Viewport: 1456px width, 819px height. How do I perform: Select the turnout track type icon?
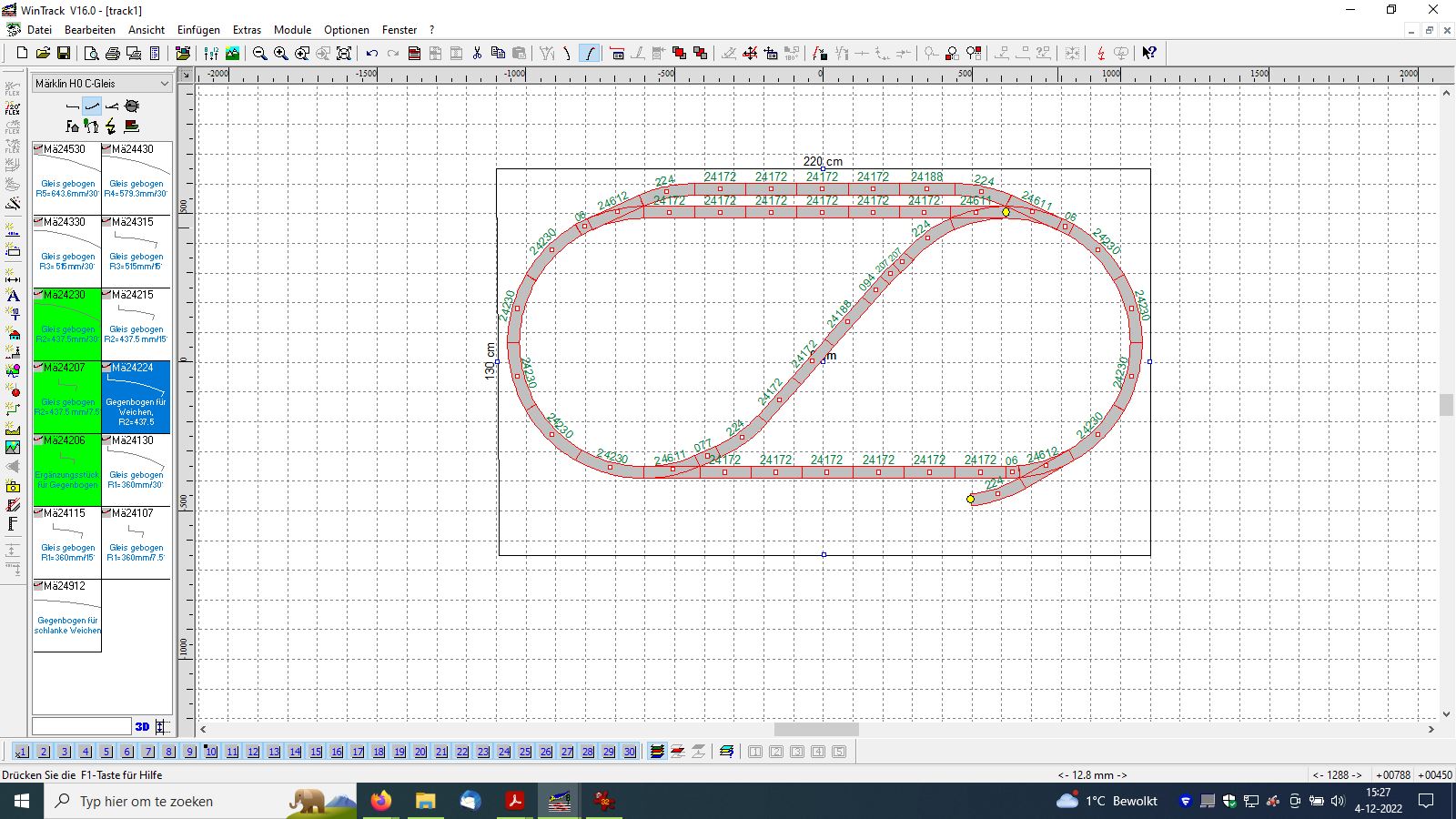(x=112, y=106)
